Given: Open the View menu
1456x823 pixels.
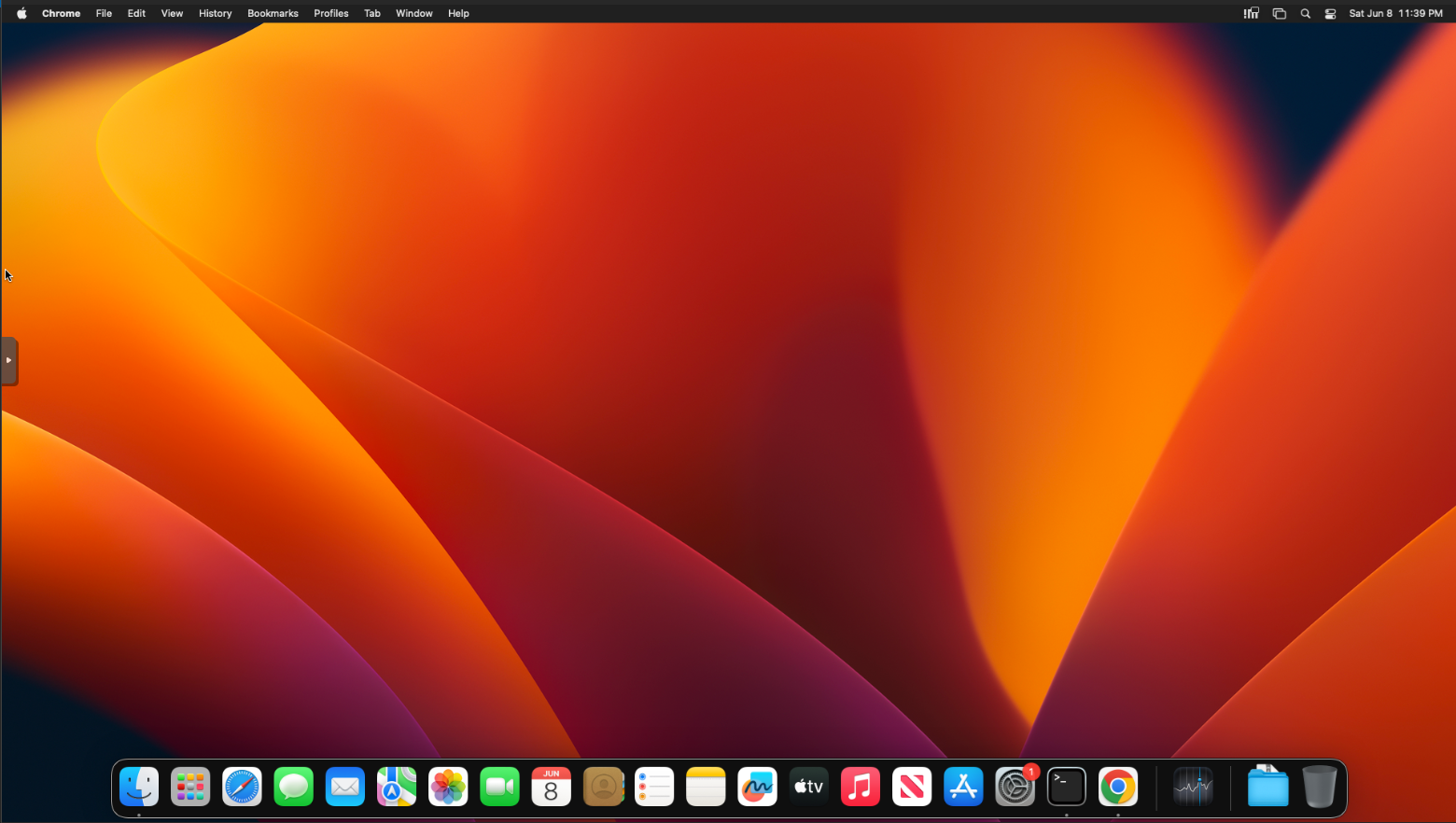Looking at the screenshot, I should 172,13.
